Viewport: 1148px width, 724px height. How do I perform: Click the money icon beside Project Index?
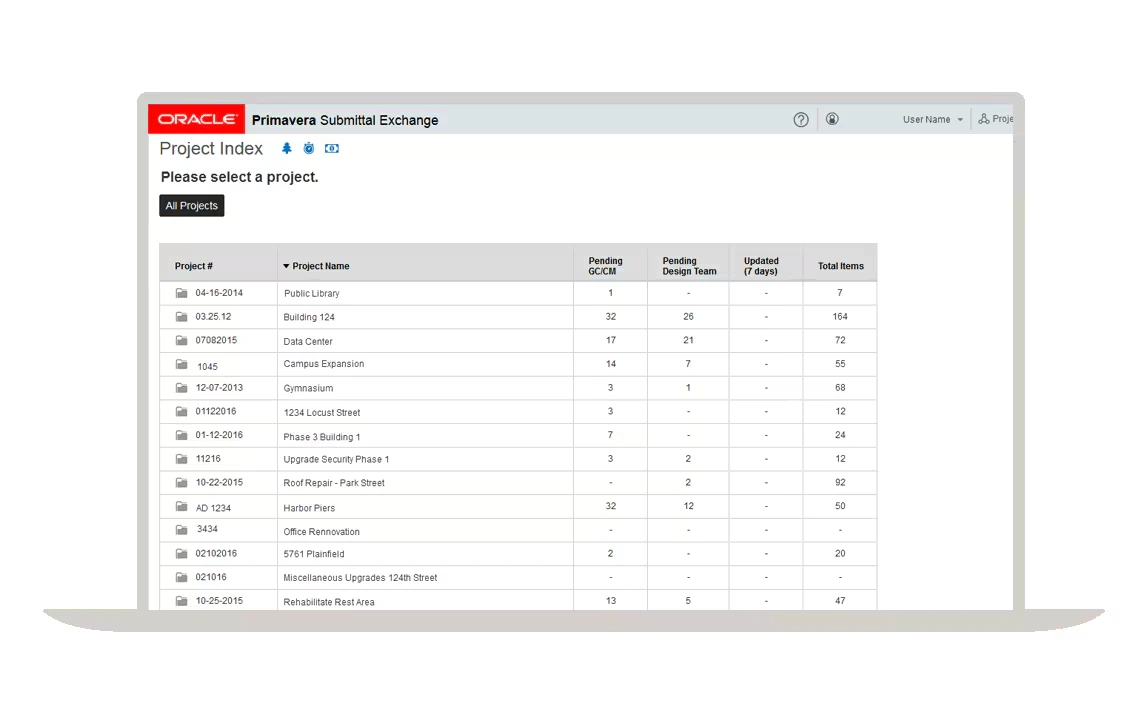click(x=331, y=148)
